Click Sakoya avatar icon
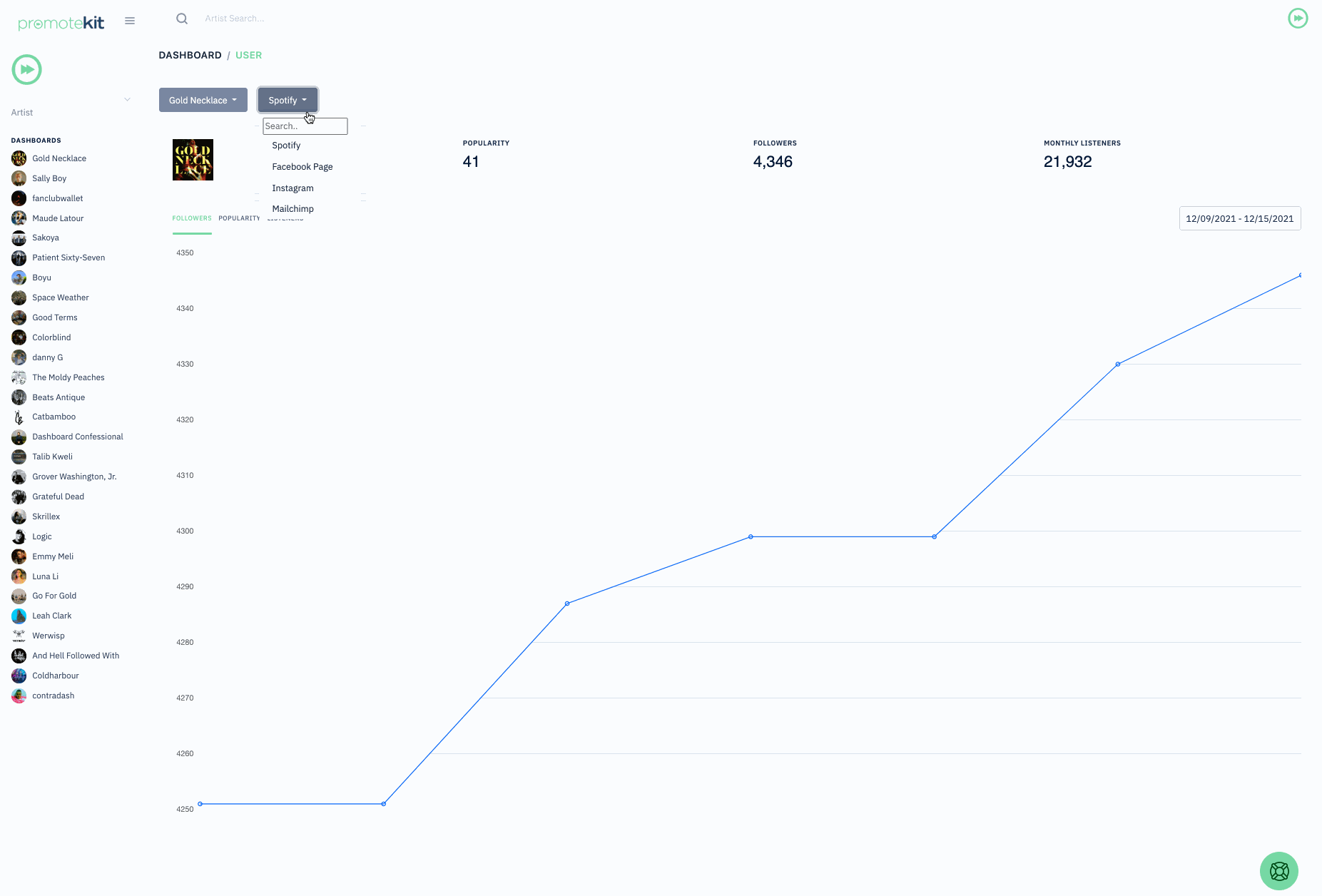Viewport: 1322px width, 896px height. 19,238
